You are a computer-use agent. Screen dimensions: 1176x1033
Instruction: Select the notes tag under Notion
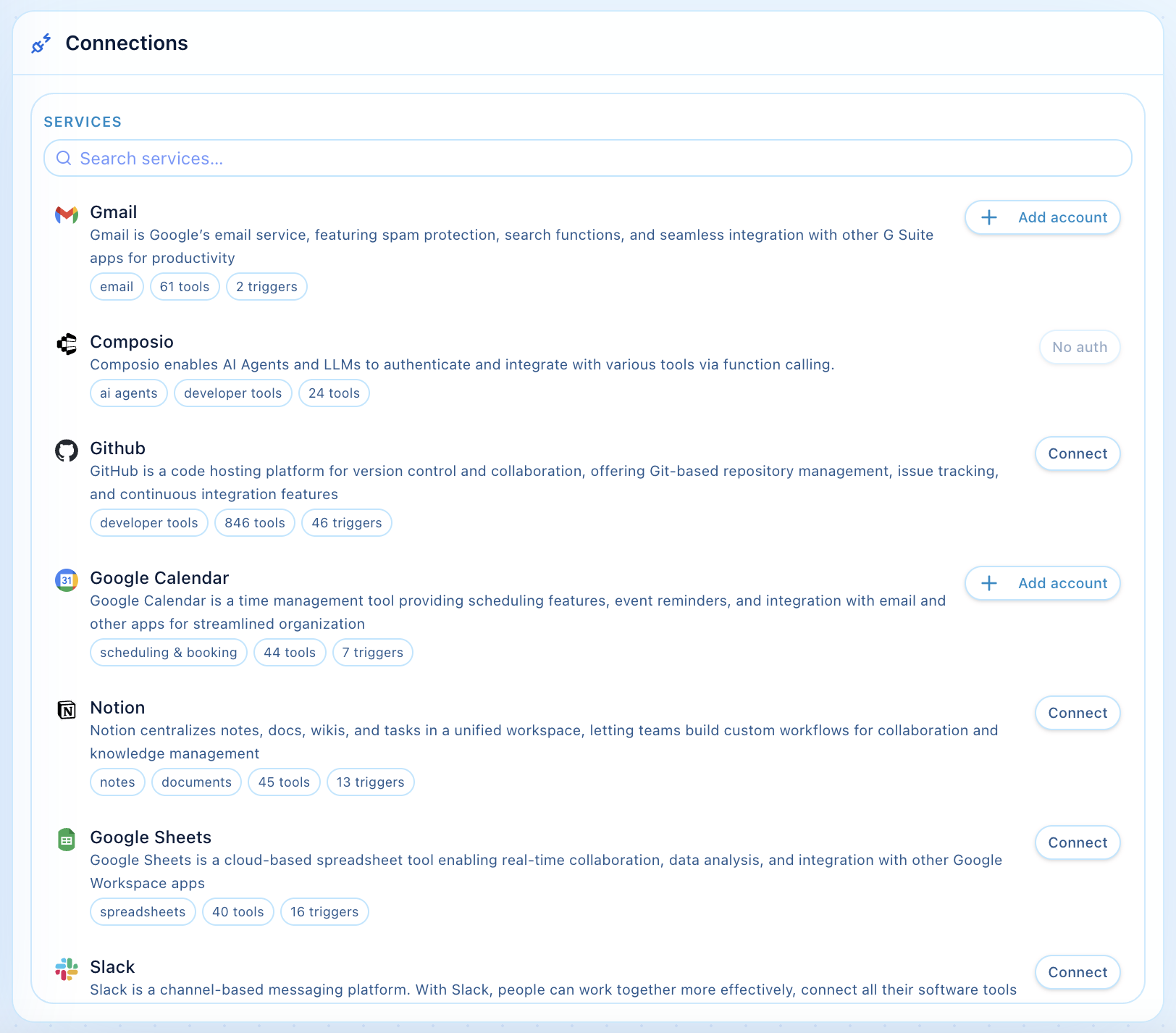click(117, 782)
